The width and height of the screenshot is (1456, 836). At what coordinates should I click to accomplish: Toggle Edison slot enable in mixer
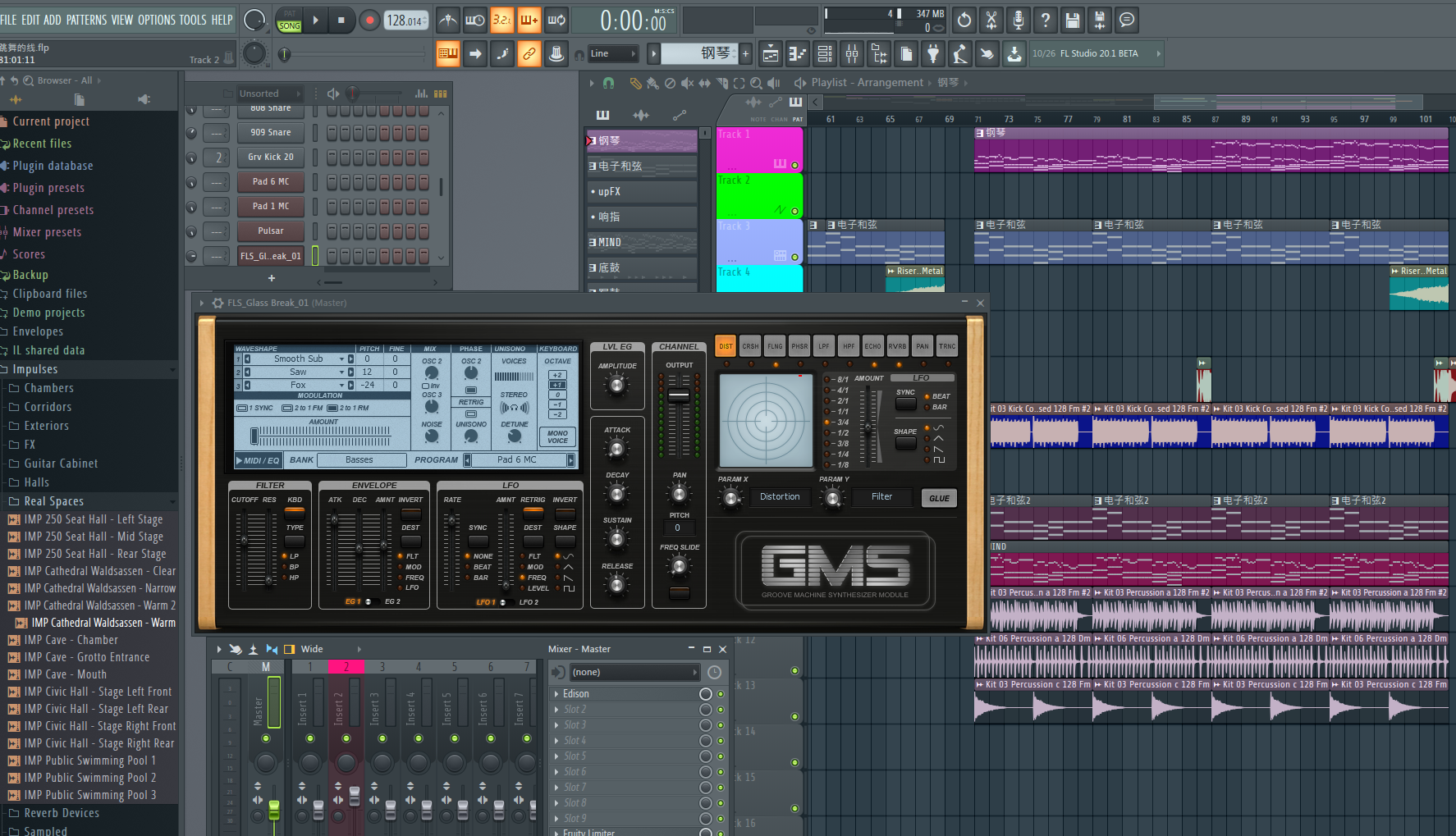click(721, 694)
